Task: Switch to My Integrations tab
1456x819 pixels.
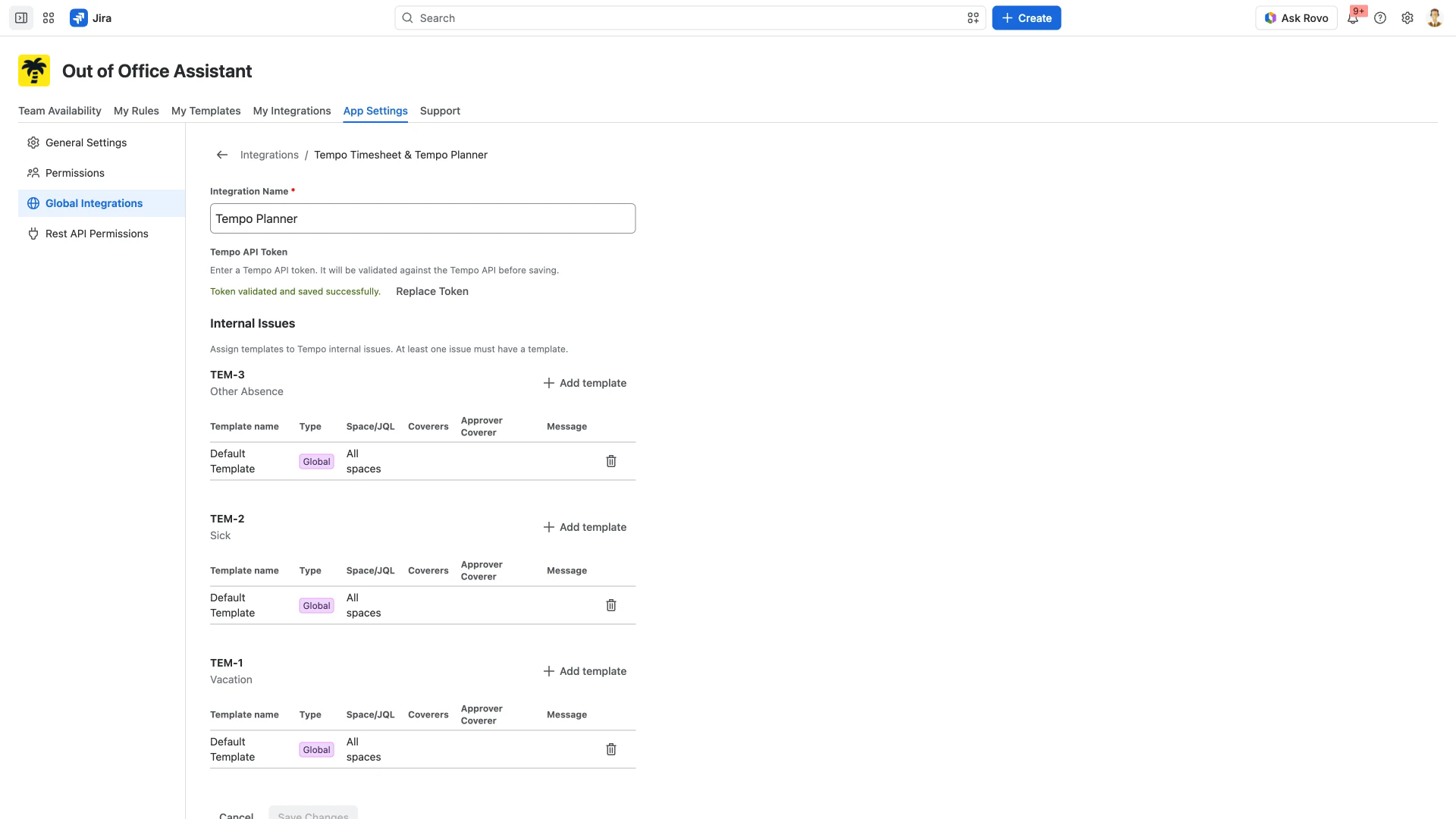Action: pyautogui.click(x=292, y=111)
